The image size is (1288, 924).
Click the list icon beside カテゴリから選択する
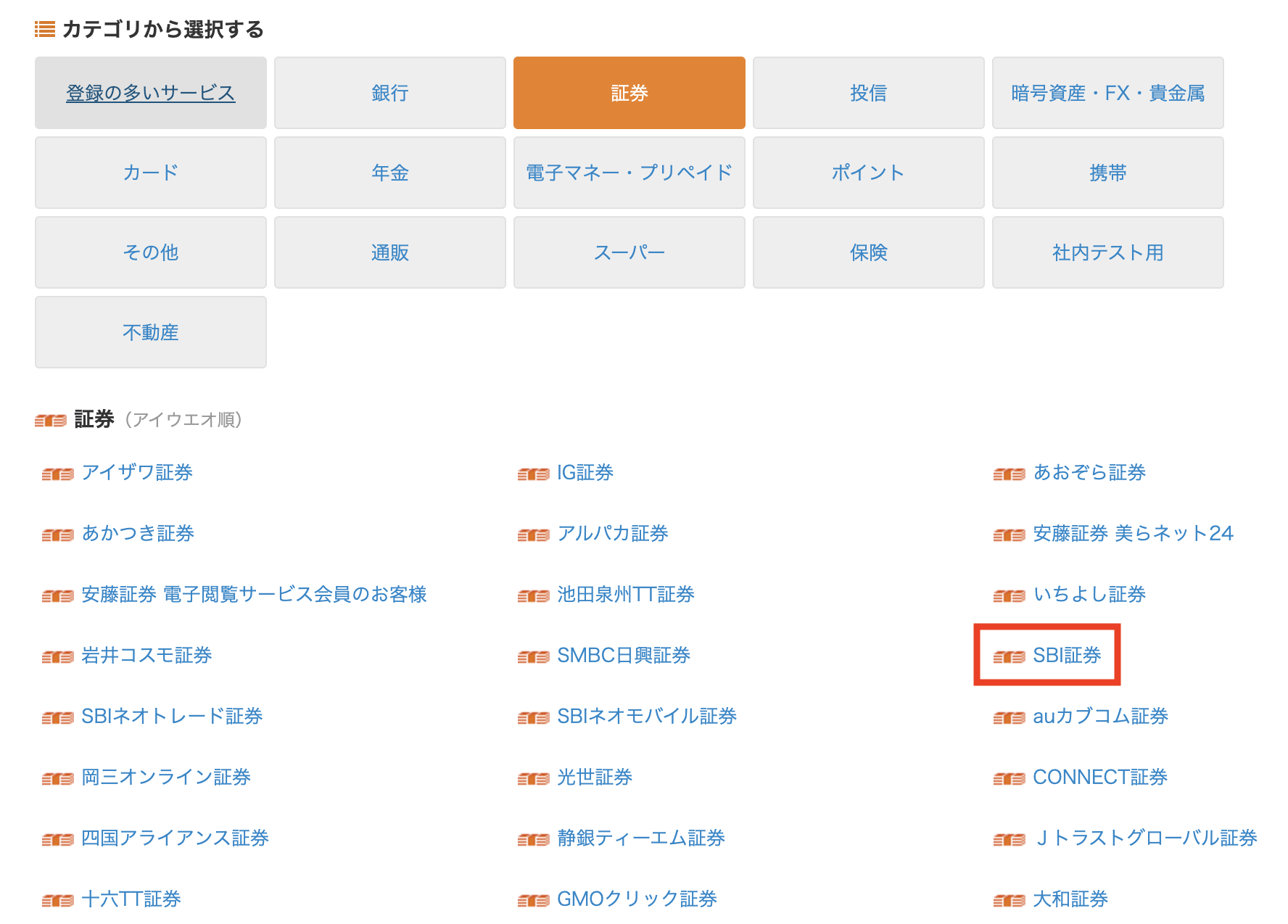tap(45, 30)
